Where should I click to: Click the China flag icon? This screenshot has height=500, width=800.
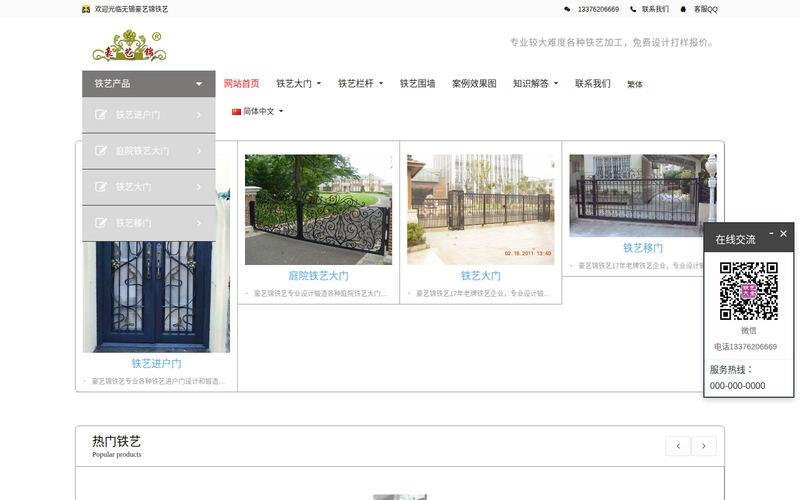click(236, 111)
